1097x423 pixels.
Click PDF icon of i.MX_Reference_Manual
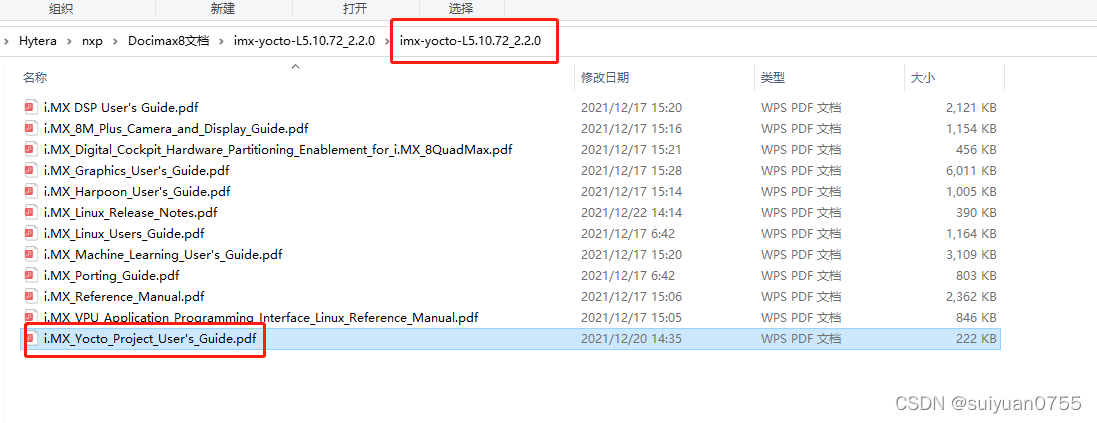point(30,296)
